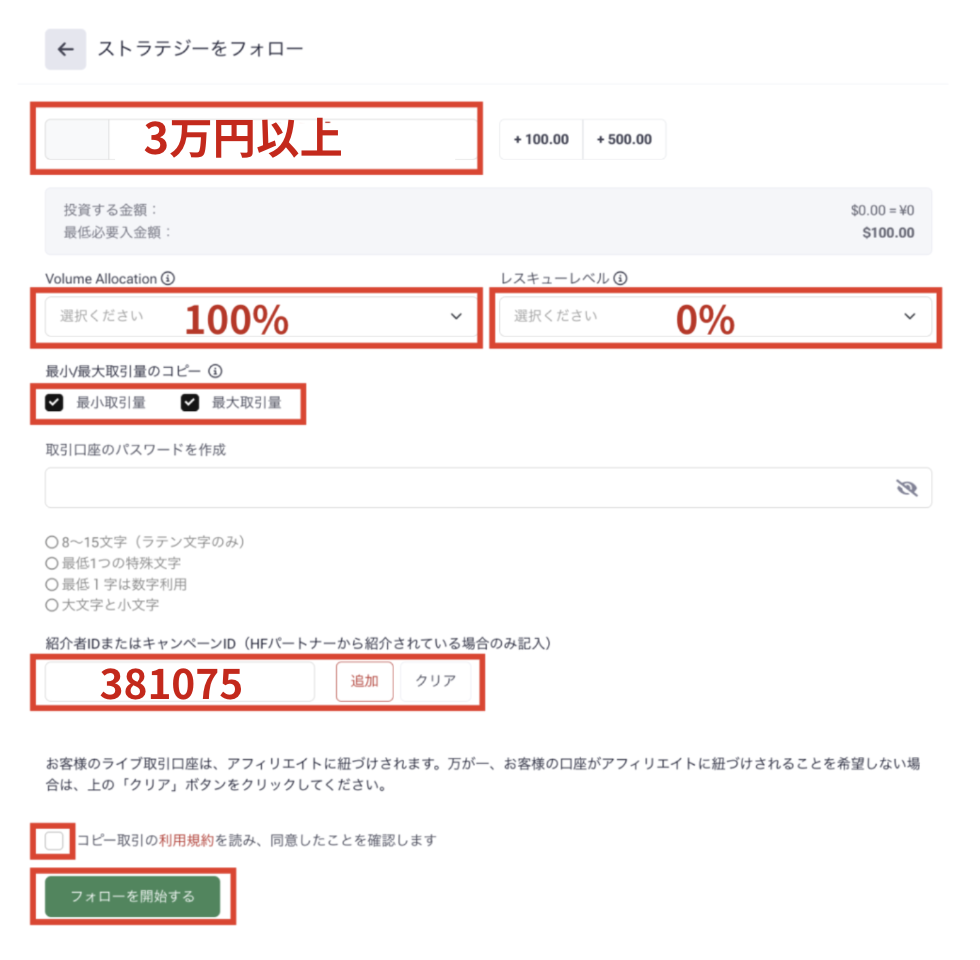The image size is (980, 960).
Task: Add +100.00 to the investment amount
Action: (541, 139)
